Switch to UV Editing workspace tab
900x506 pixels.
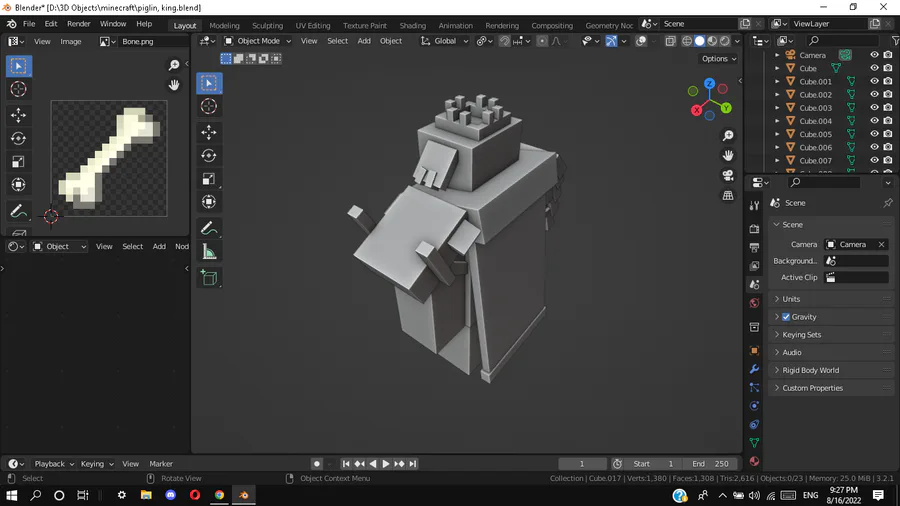313,25
